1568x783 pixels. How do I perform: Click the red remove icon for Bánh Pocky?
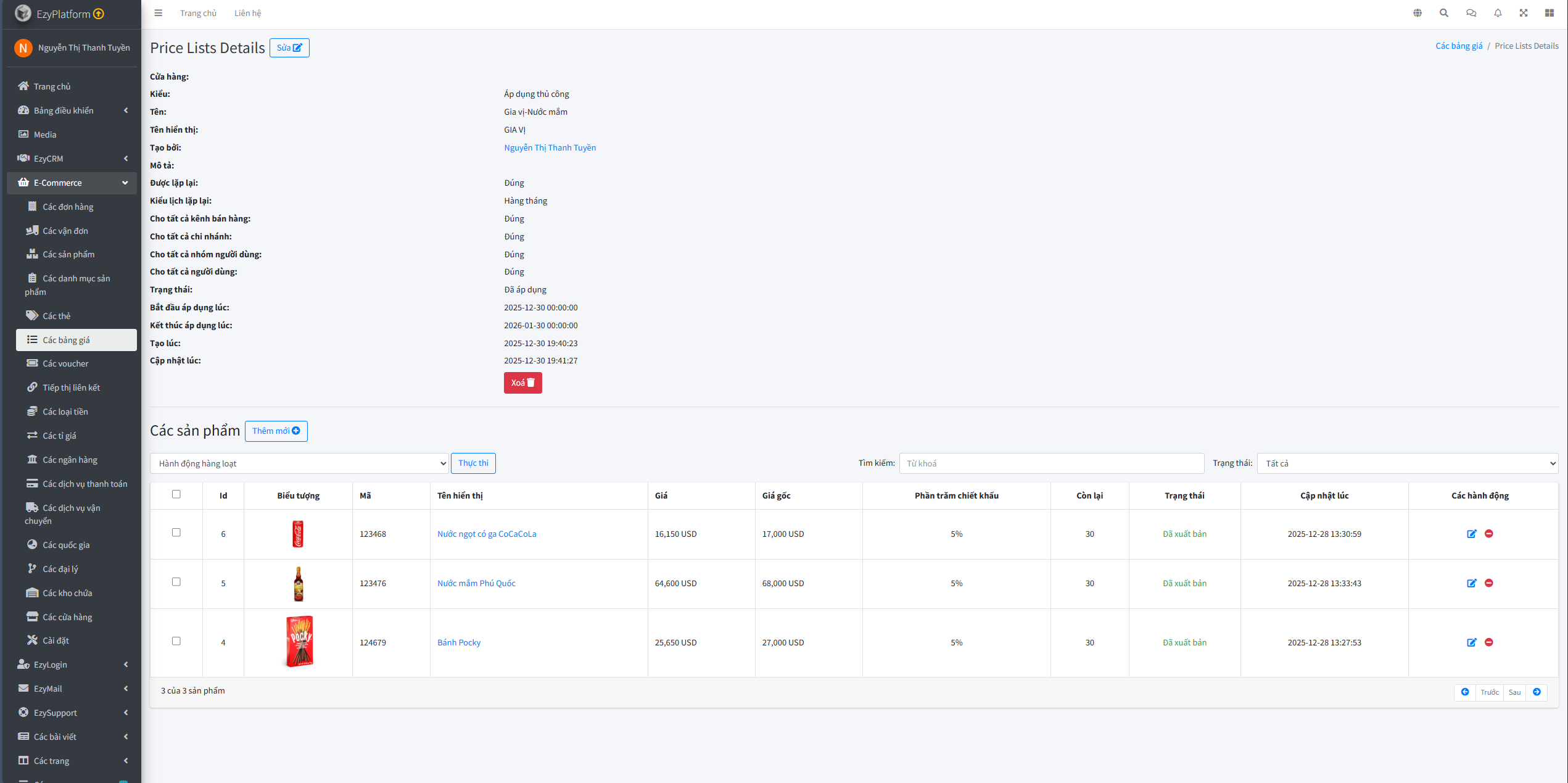click(1489, 642)
